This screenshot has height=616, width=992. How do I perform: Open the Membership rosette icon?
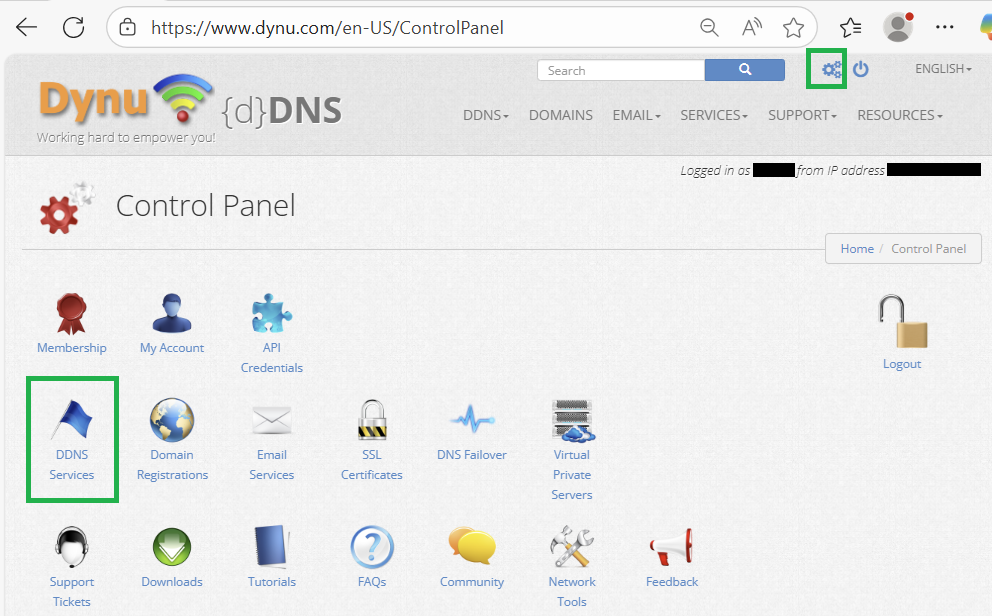[71, 314]
